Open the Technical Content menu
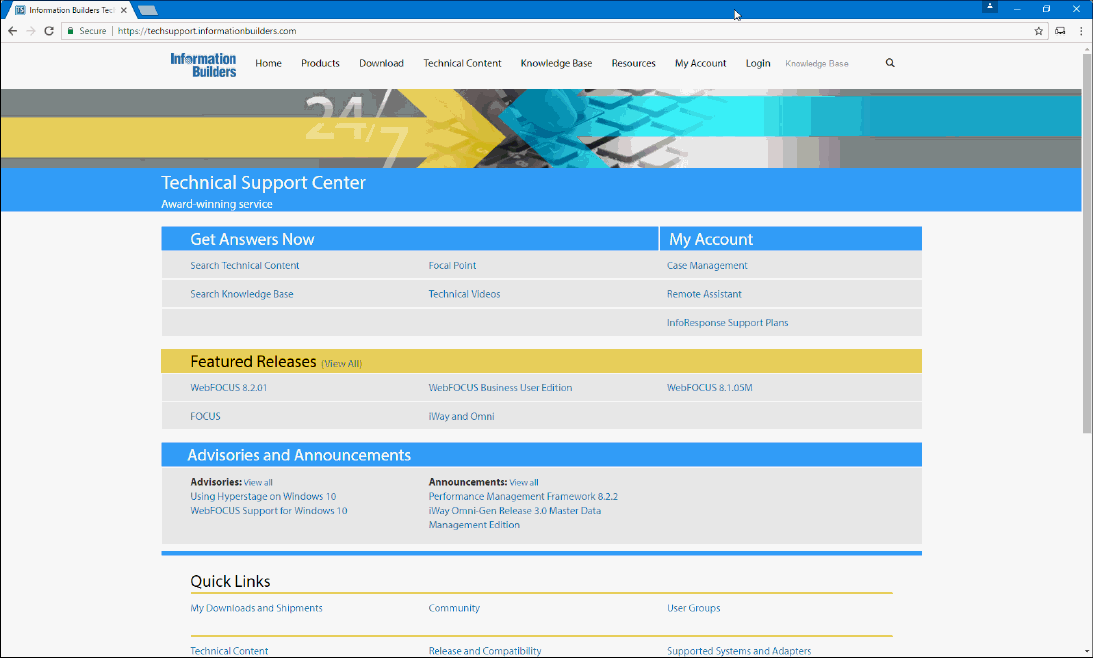 pyautogui.click(x=462, y=63)
